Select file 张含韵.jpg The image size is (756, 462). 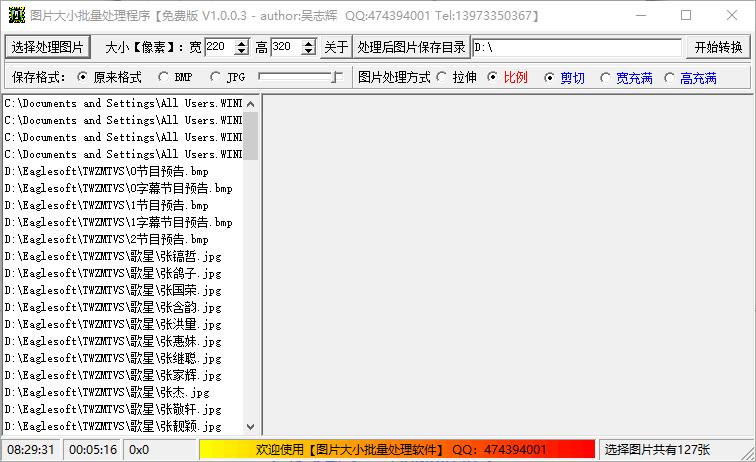123,307
